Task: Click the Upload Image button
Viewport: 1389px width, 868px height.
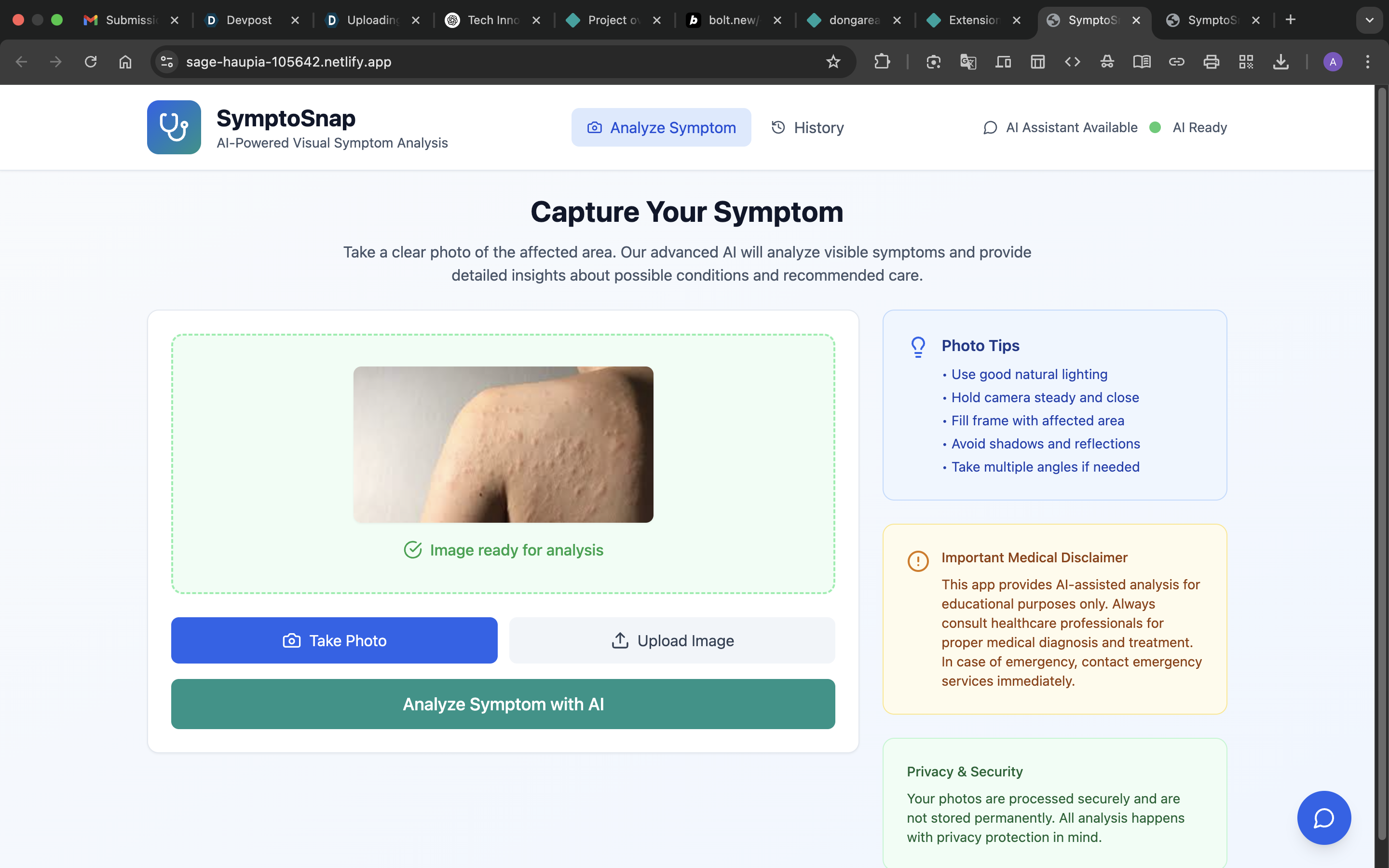Action: point(671,640)
